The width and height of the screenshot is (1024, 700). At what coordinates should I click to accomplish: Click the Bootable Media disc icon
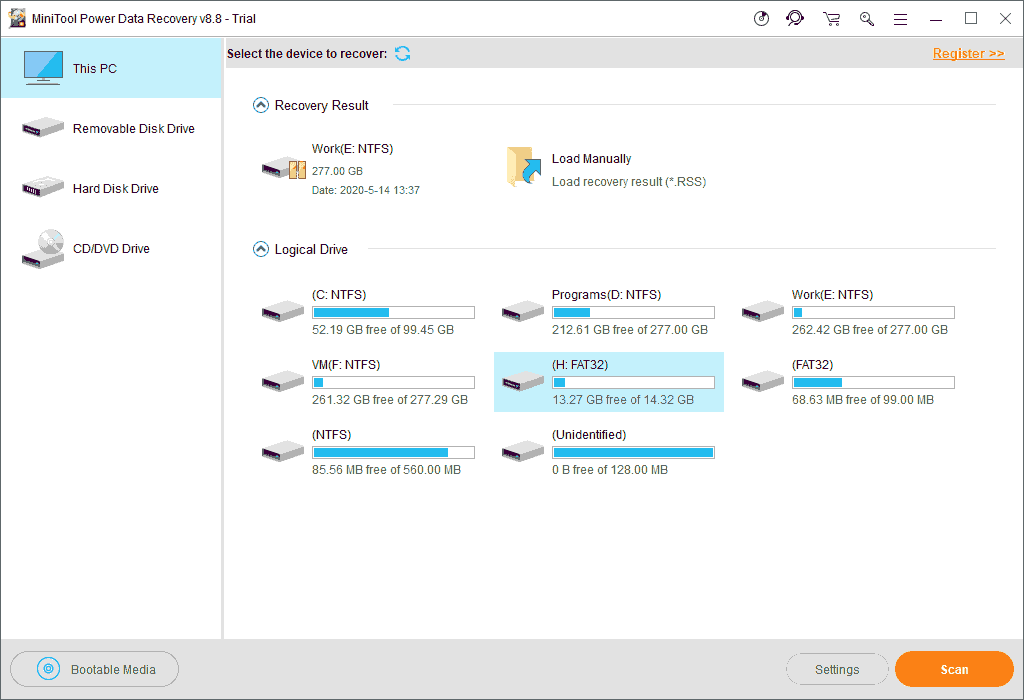click(48, 669)
